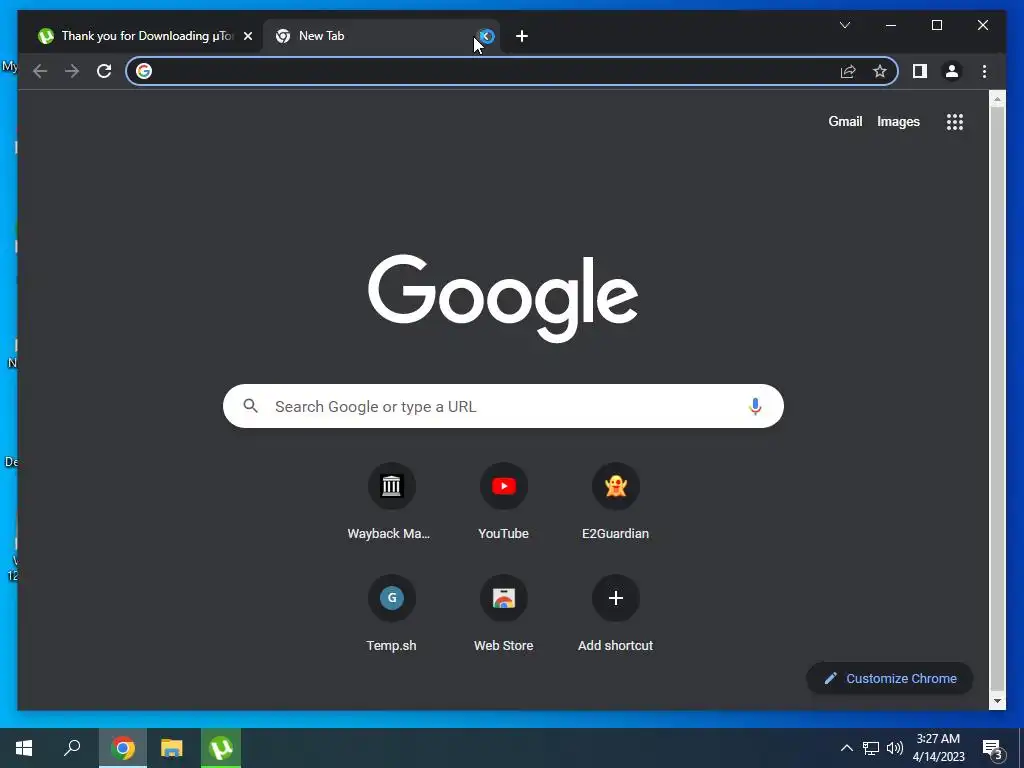Click the page vertical scrollbar thumb

pos(997,398)
